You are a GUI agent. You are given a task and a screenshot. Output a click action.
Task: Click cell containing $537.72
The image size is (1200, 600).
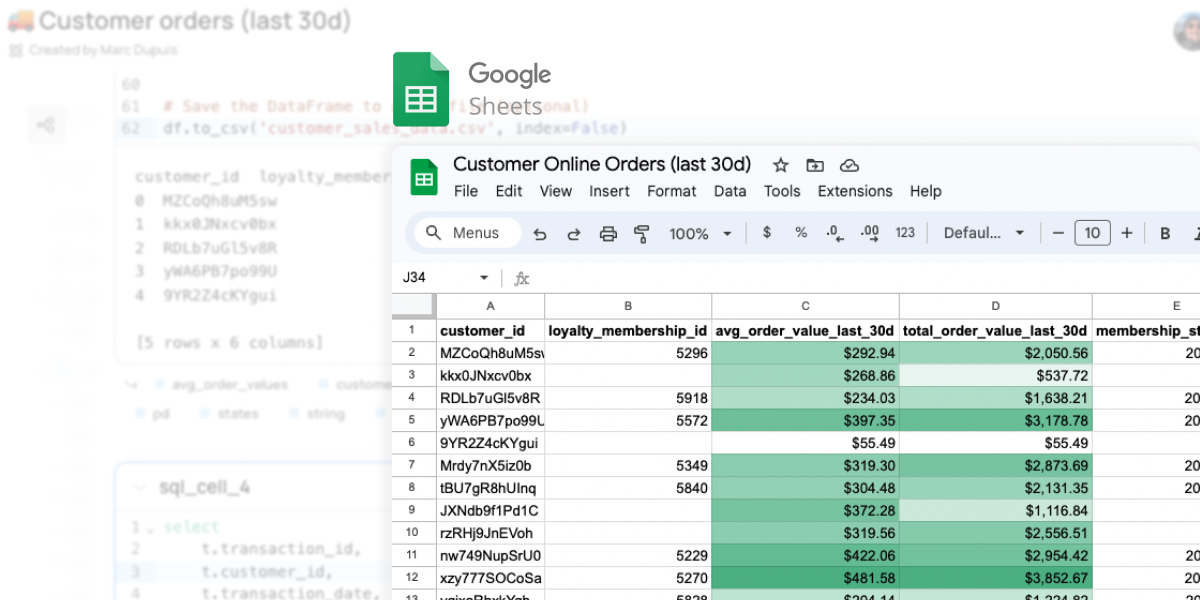[x=995, y=375]
